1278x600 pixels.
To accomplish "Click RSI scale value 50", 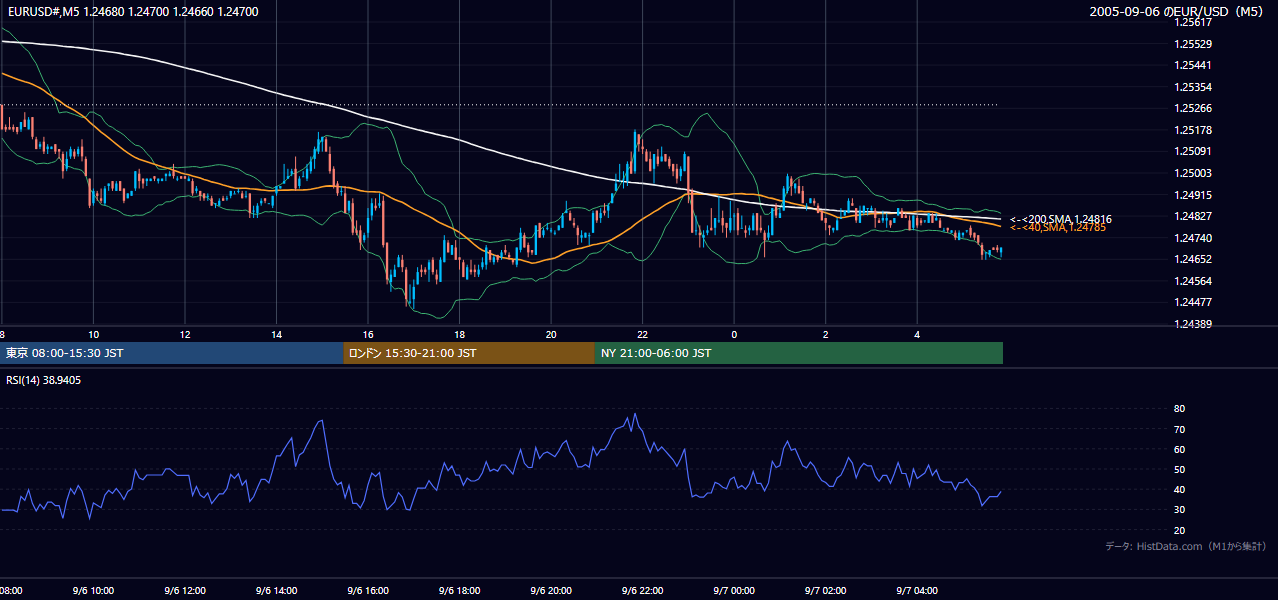I will pos(1179,470).
